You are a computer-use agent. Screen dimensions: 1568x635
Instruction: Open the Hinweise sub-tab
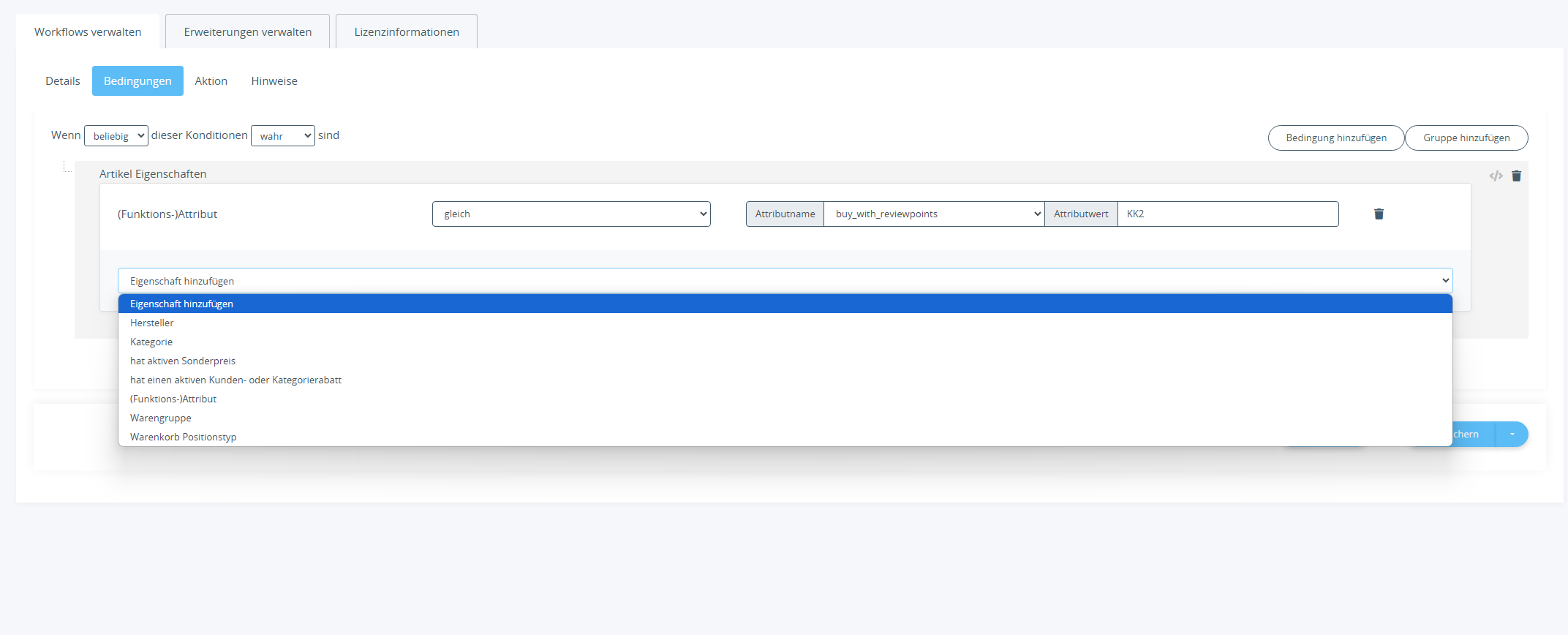[x=274, y=80]
